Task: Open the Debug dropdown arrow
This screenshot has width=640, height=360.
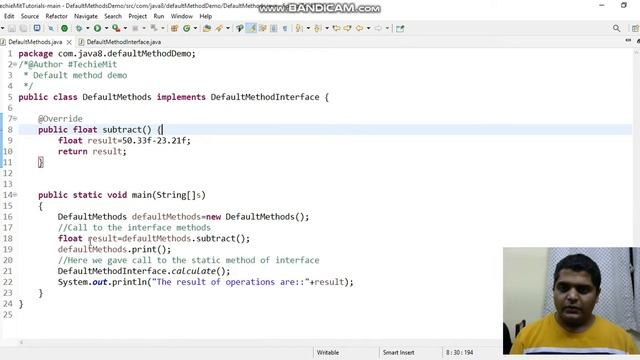Action: pos(87,28)
